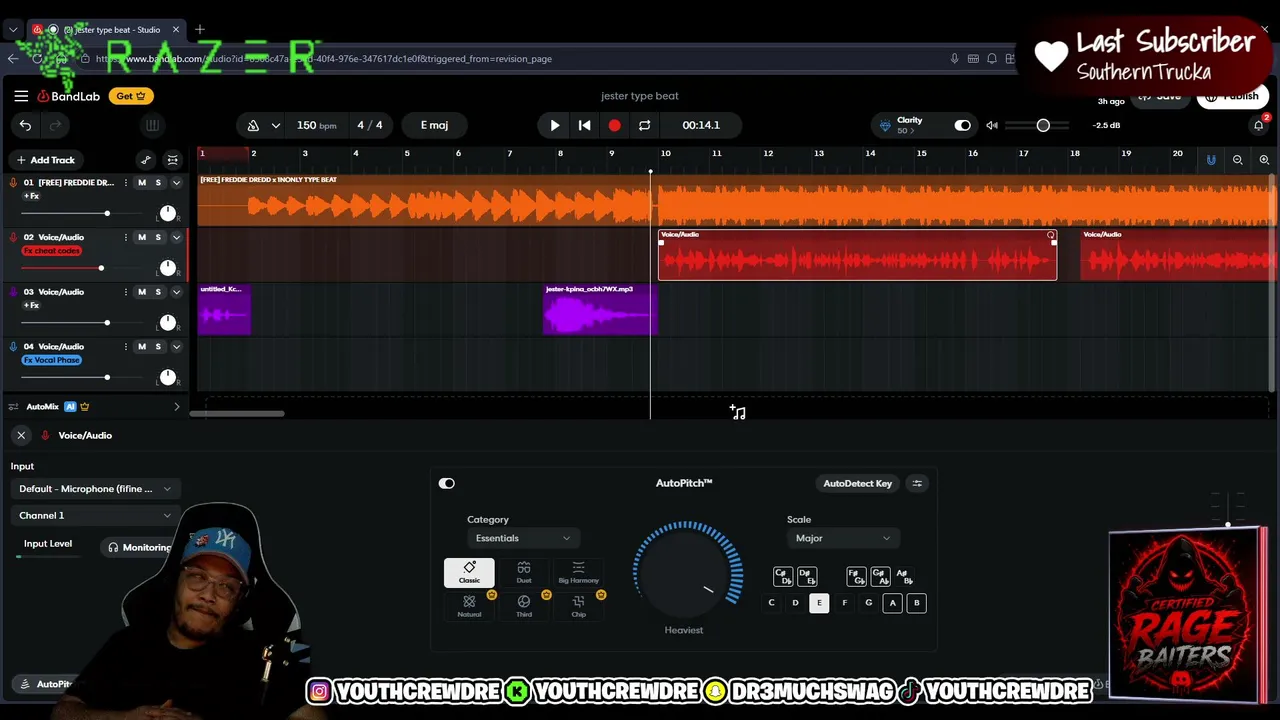
Task: Solo track 02 Voice/Audio
Action: click(x=157, y=237)
